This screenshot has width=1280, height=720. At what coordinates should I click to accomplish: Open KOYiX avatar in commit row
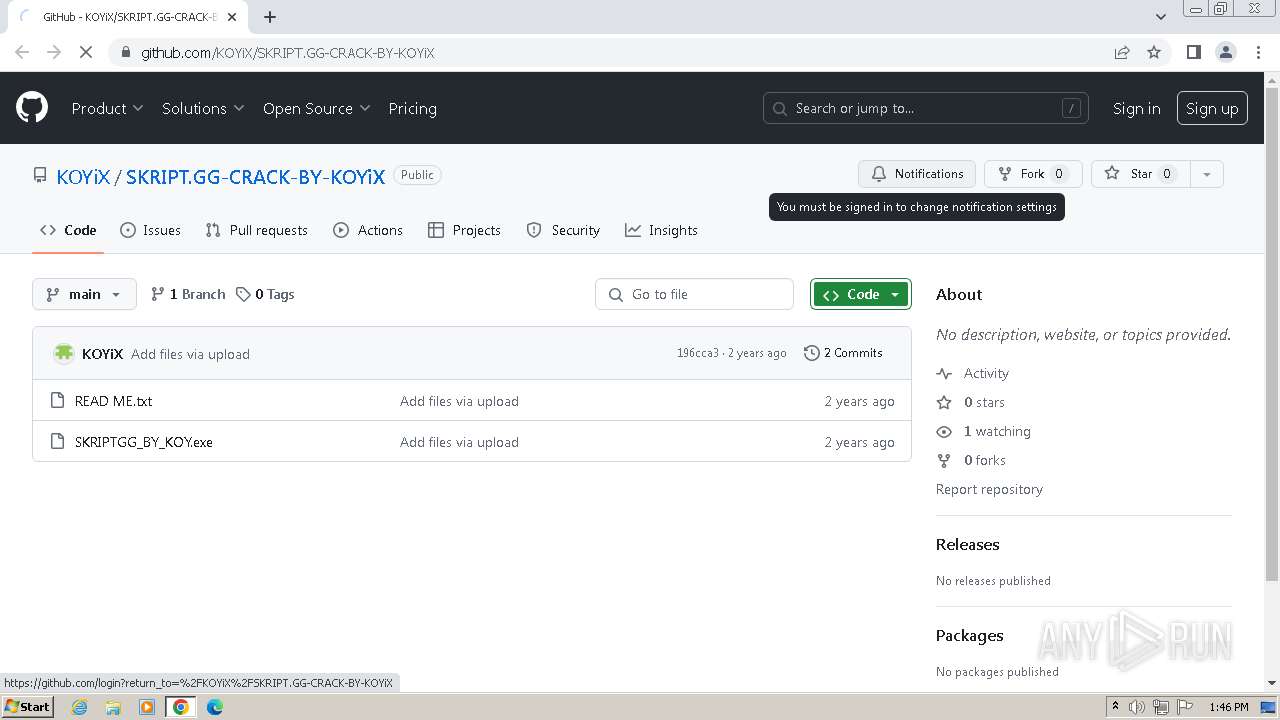tap(64, 353)
